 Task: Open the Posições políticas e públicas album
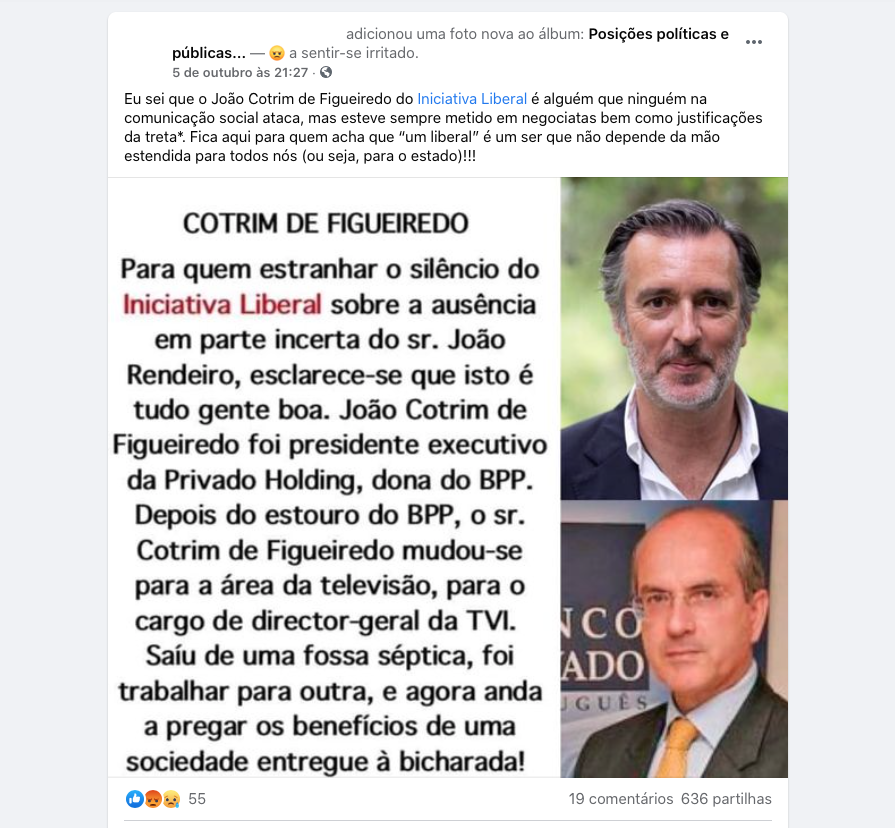click(450, 43)
